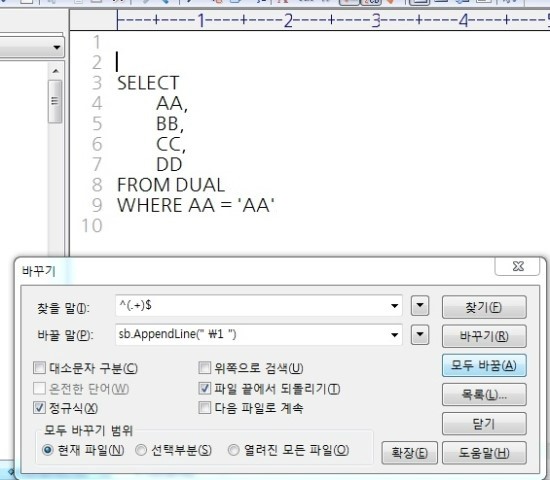Choose 열려진 모든 파일(O) scope

tap(233, 450)
